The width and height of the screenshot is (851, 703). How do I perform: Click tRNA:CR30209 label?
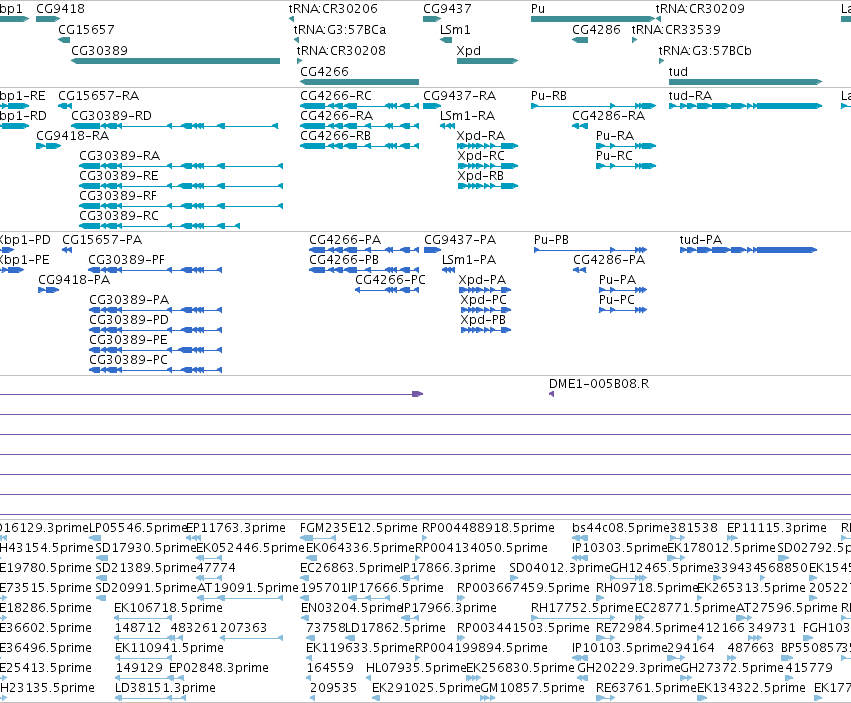[x=700, y=9]
